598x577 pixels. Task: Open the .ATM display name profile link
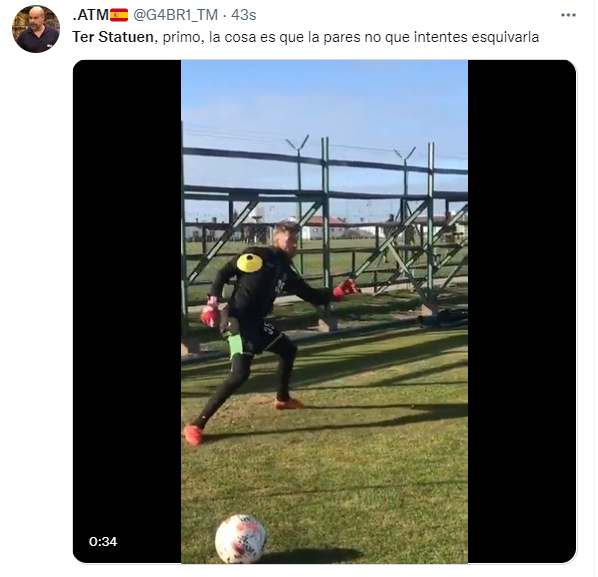tap(90, 15)
